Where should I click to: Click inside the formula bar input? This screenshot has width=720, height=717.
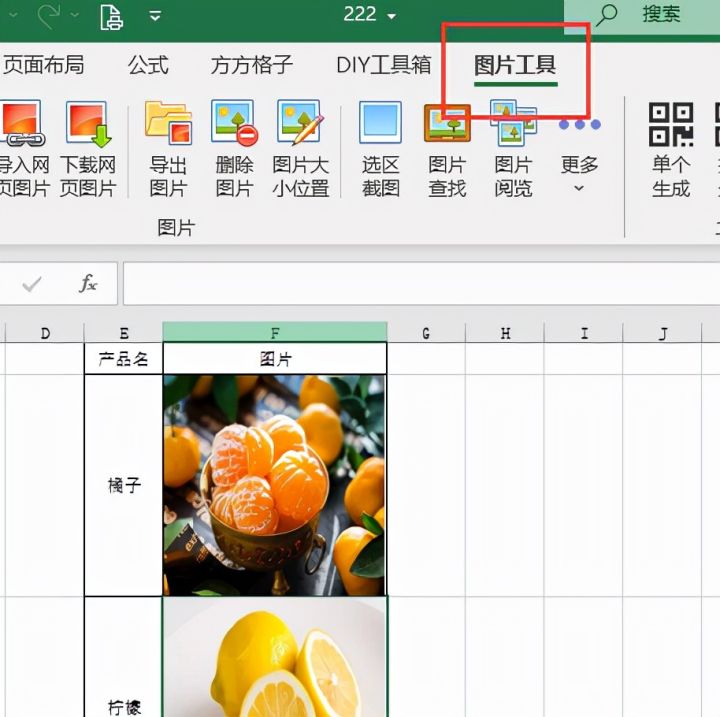[x=422, y=284]
